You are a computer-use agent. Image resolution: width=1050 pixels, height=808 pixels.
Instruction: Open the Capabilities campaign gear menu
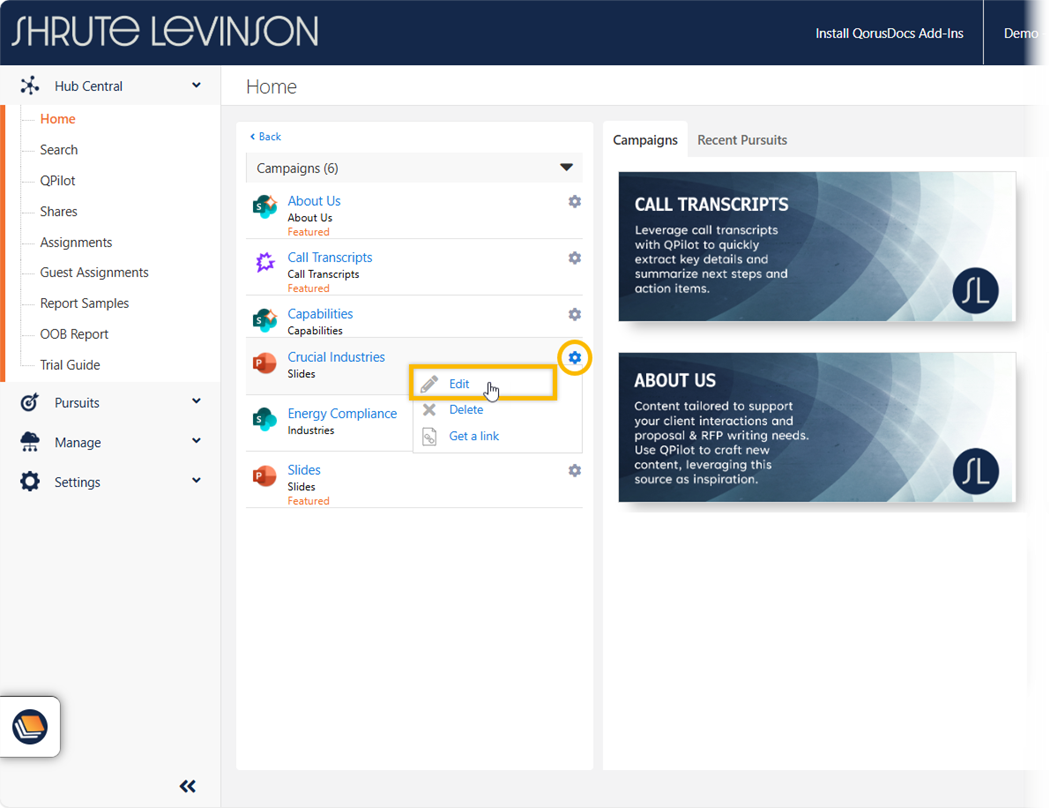tap(574, 314)
